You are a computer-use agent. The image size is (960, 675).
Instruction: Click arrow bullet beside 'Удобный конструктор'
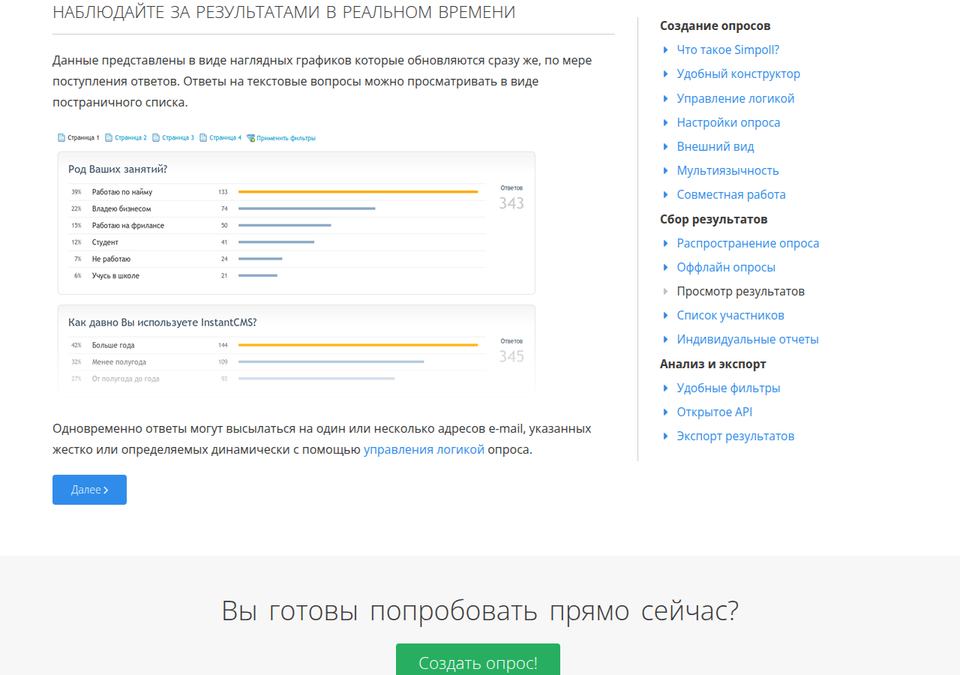point(666,74)
